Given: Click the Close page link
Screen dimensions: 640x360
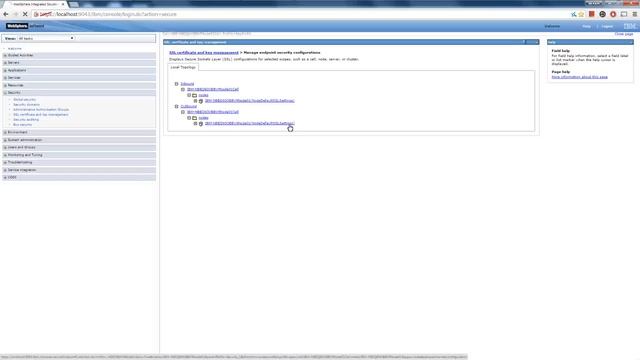Looking at the screenshot, I should click(x=624, y=34).
